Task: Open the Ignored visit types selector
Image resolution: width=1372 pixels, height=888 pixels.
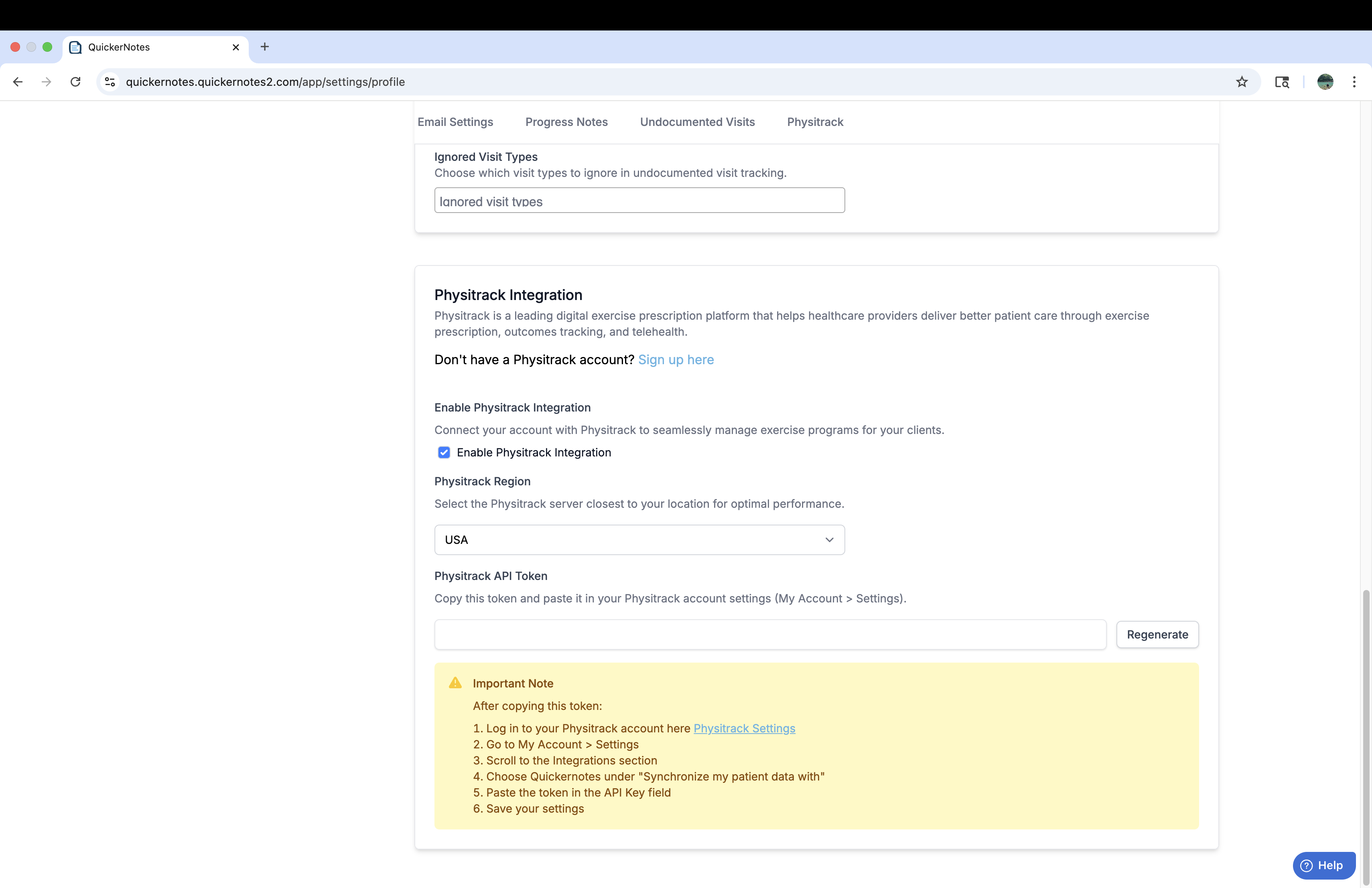Action: 639,201
